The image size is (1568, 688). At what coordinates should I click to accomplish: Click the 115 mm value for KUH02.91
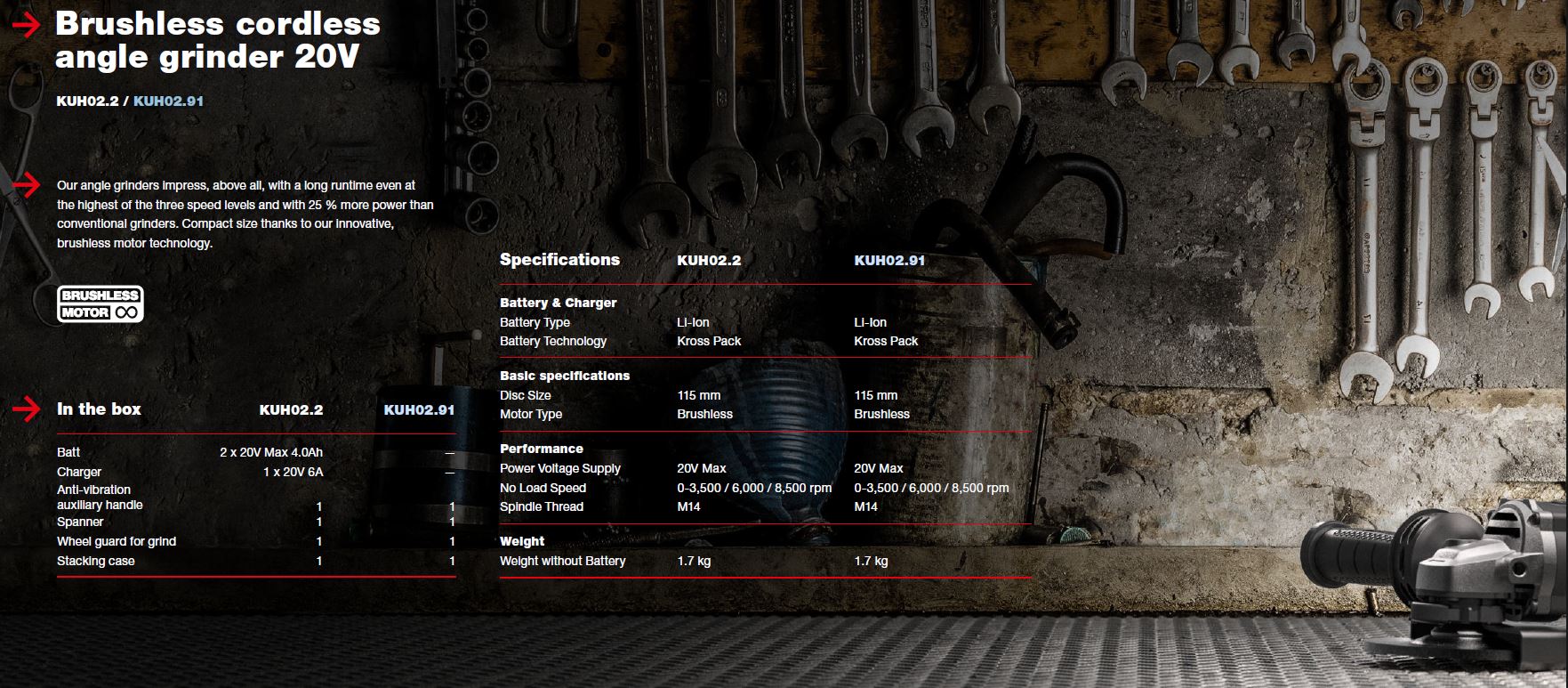pos(876,395)
